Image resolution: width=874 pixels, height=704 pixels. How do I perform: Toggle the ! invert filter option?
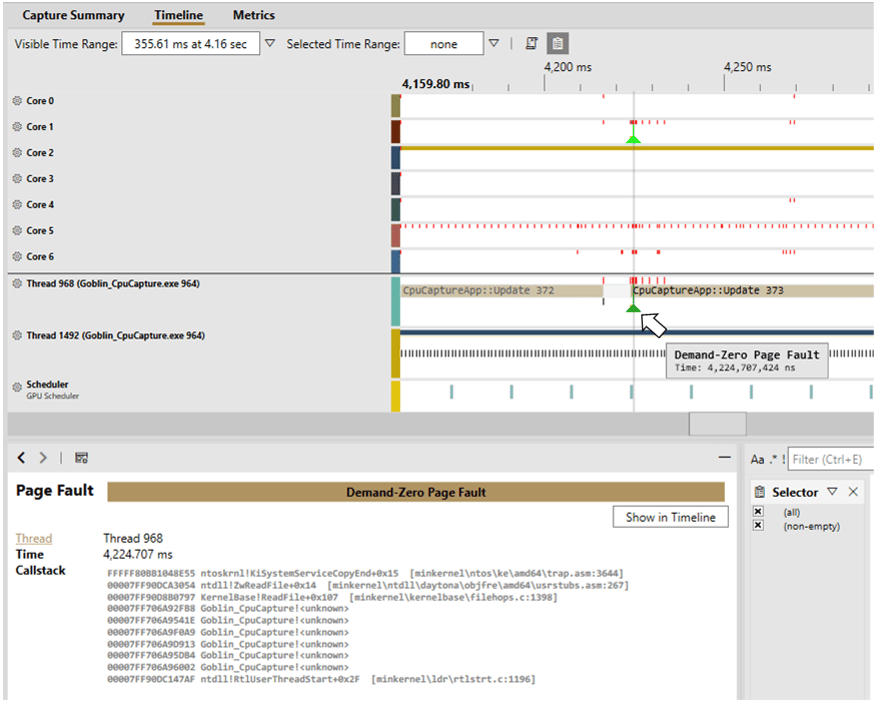tap(783, 459)
